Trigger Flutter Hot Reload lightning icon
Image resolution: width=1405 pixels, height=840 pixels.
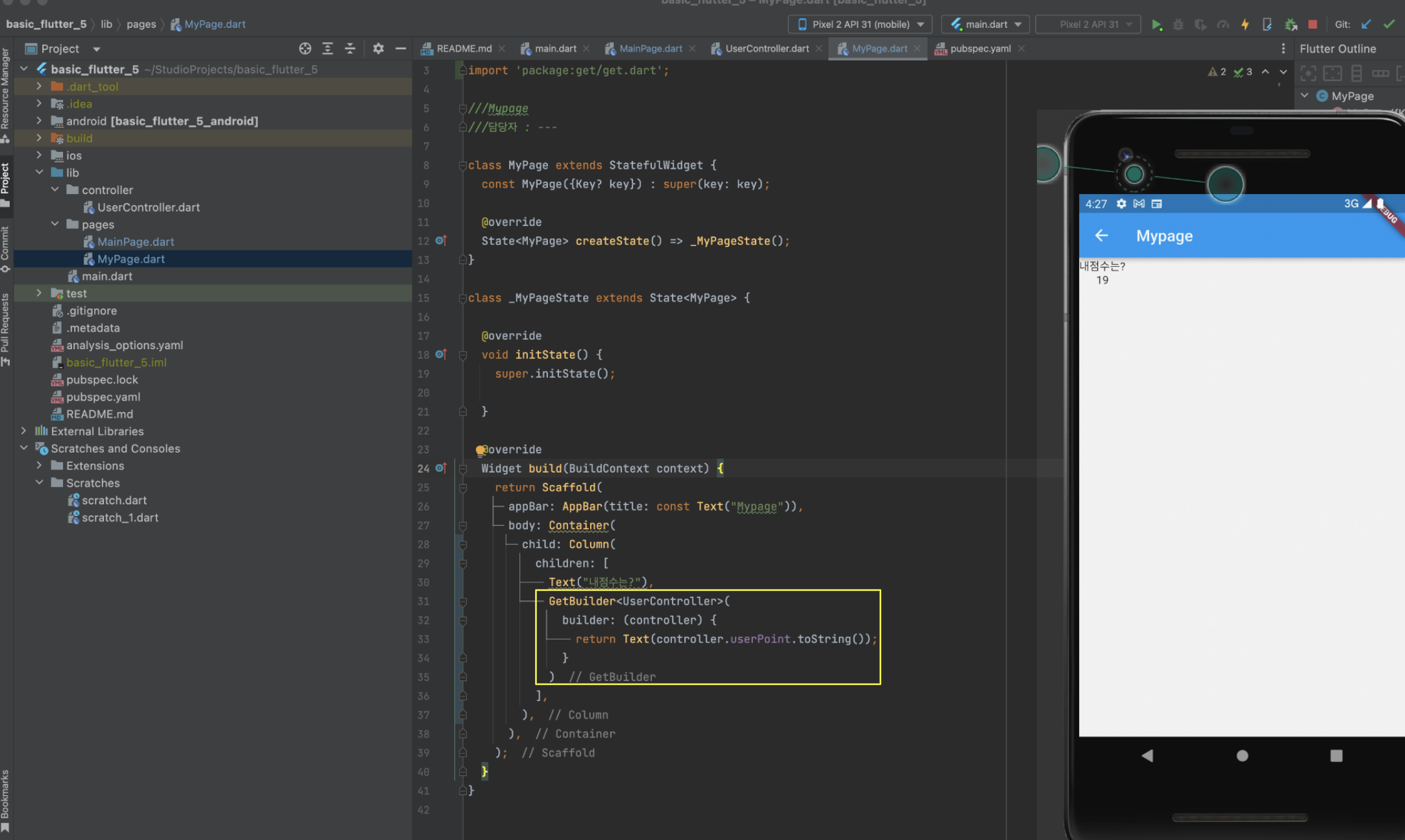pos(1245,25)
